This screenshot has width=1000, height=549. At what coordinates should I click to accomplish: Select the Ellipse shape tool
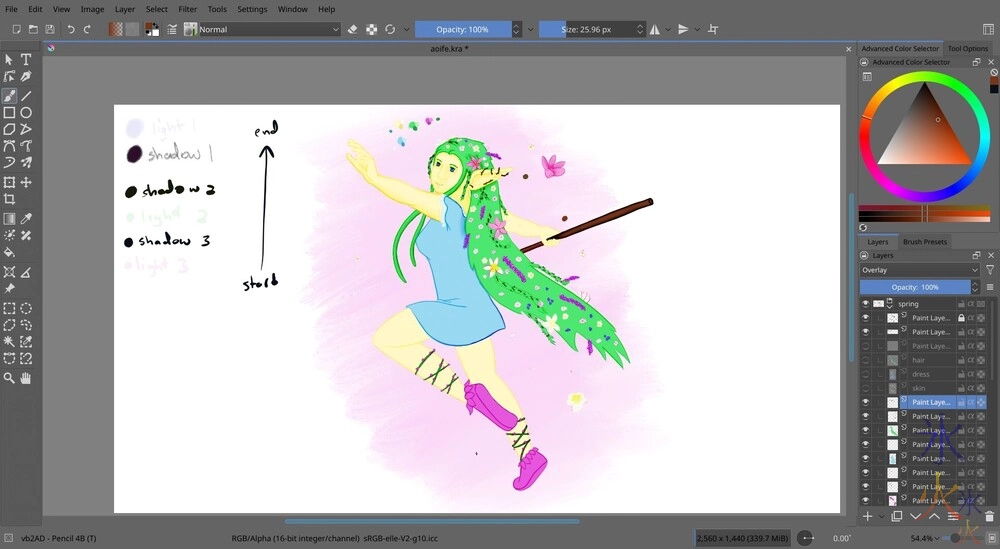26,113
